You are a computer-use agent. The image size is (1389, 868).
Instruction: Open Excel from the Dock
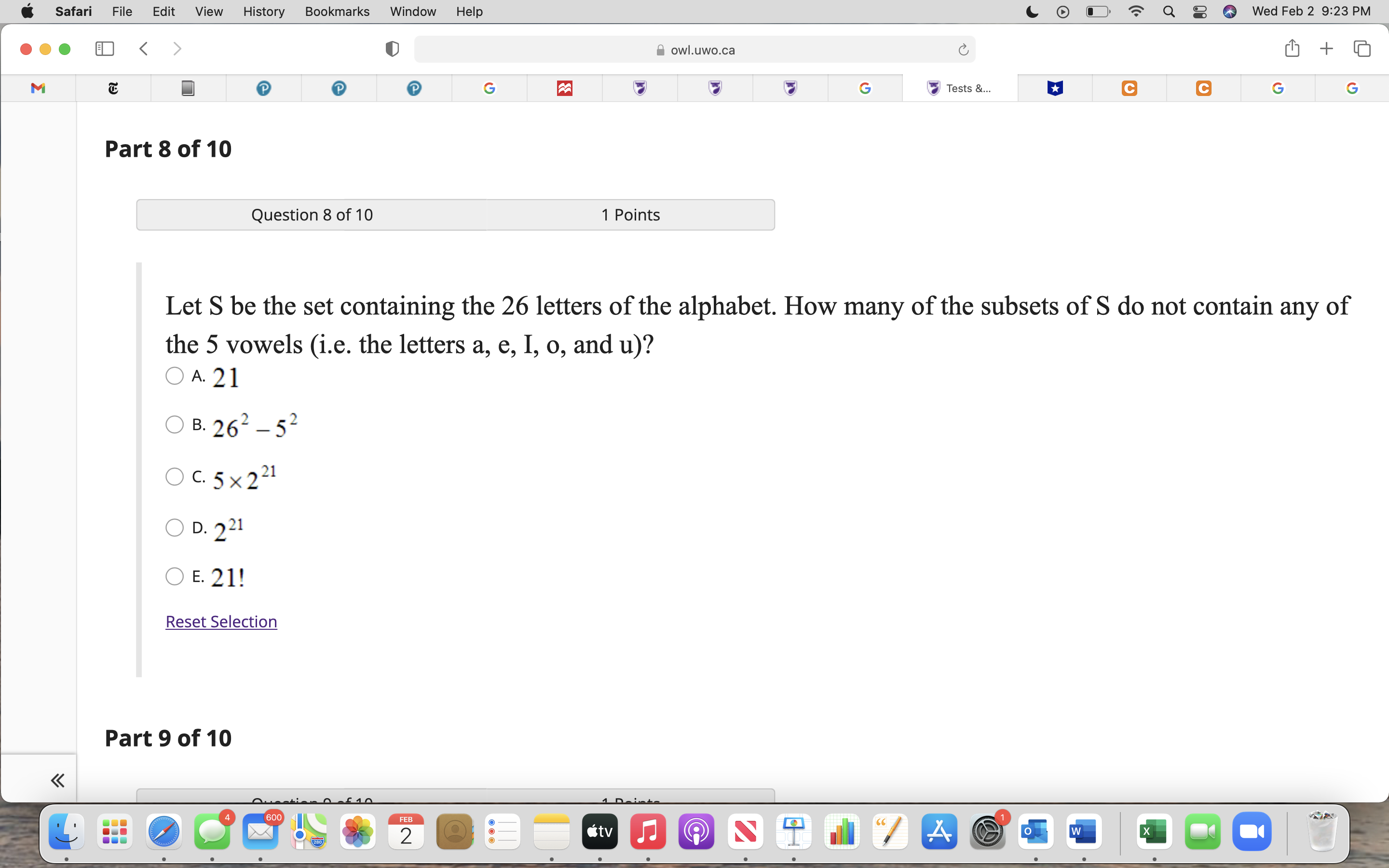coord(1155,831)
